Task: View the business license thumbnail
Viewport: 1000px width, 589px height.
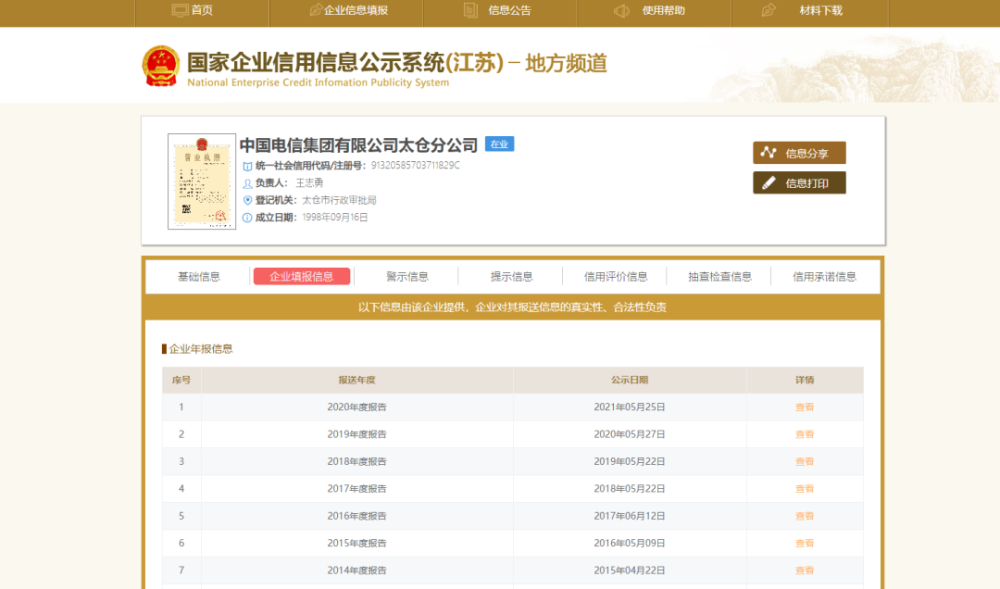Action: [202, 182]
